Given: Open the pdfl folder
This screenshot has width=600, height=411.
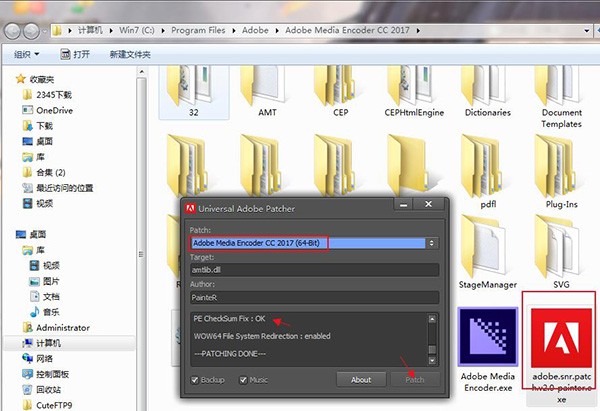Looking at the screenshot, I should [488, 172].
